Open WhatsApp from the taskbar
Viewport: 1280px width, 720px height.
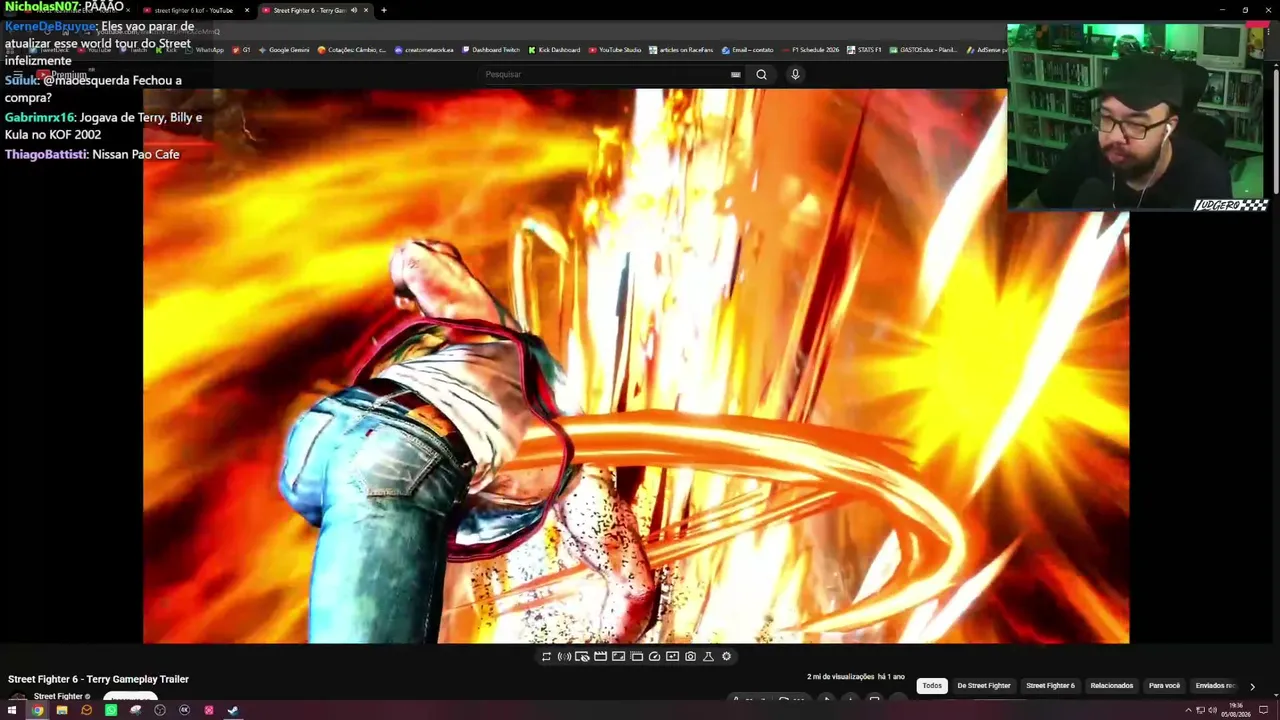point(111,711)
